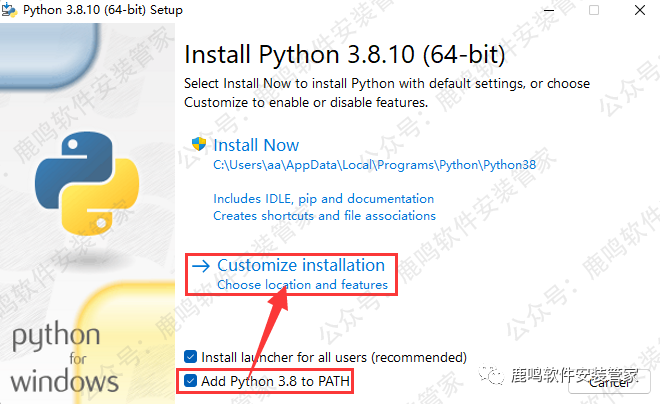Click the Install Python 3.8.10 heading
Viewport: 660px width, 404px height.
[x=345, y=53]
